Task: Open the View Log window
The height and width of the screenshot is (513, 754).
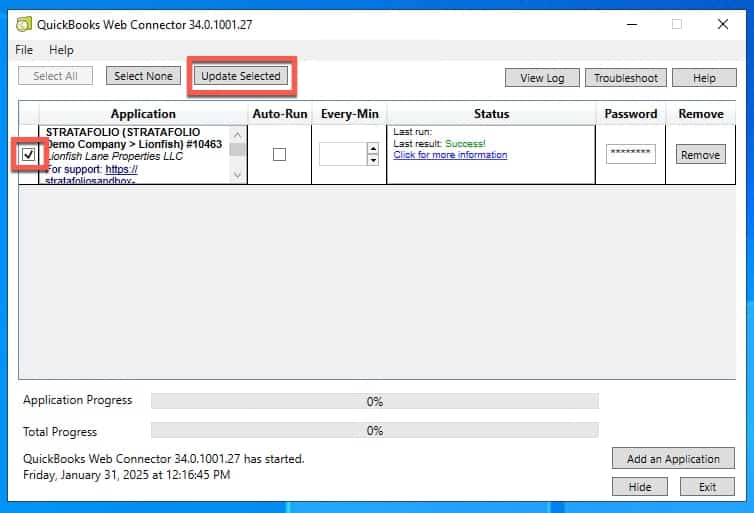Action: 542,78
